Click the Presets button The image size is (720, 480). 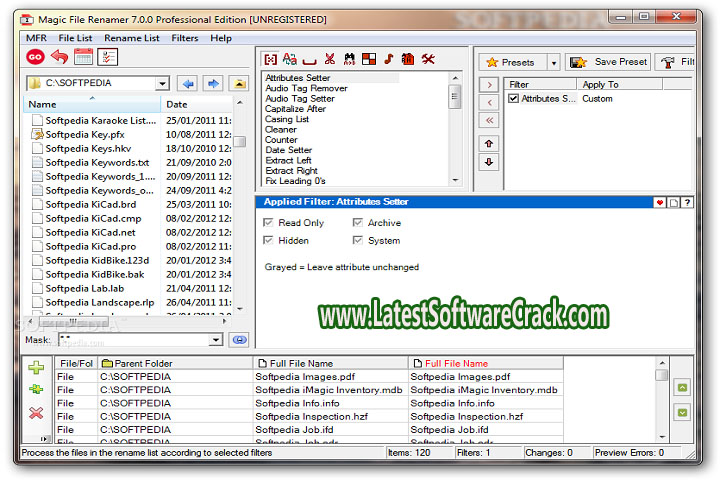513,62
